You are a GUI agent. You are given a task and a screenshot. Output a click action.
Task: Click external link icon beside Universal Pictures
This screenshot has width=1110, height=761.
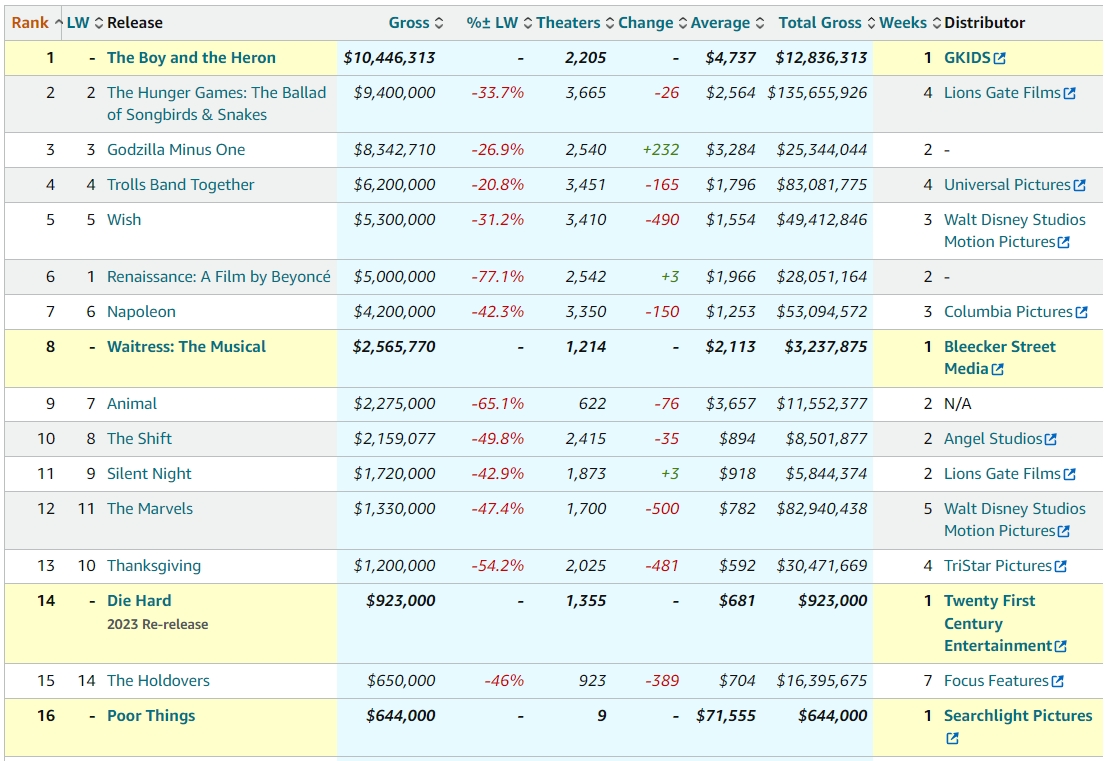click(x=1080, y=185)
